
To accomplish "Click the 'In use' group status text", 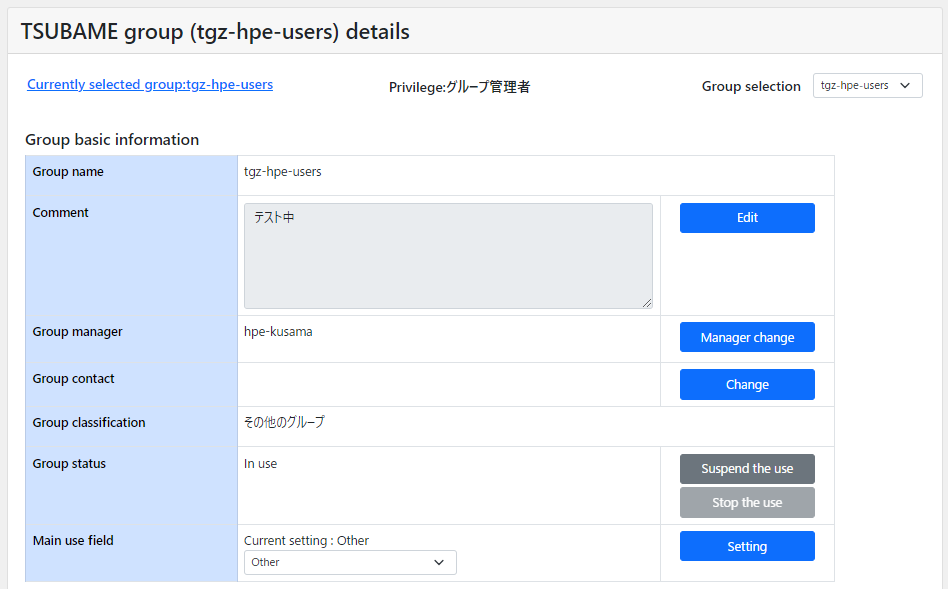I will click(x=261, y=464).
